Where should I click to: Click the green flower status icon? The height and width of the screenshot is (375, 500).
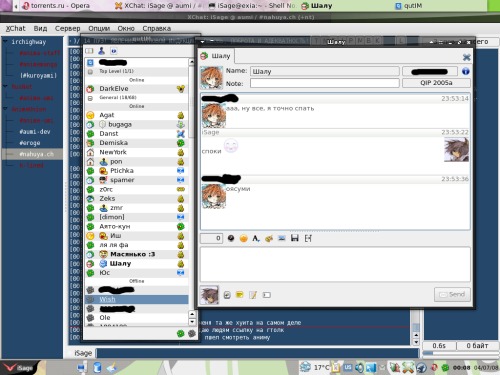point(181,333)
